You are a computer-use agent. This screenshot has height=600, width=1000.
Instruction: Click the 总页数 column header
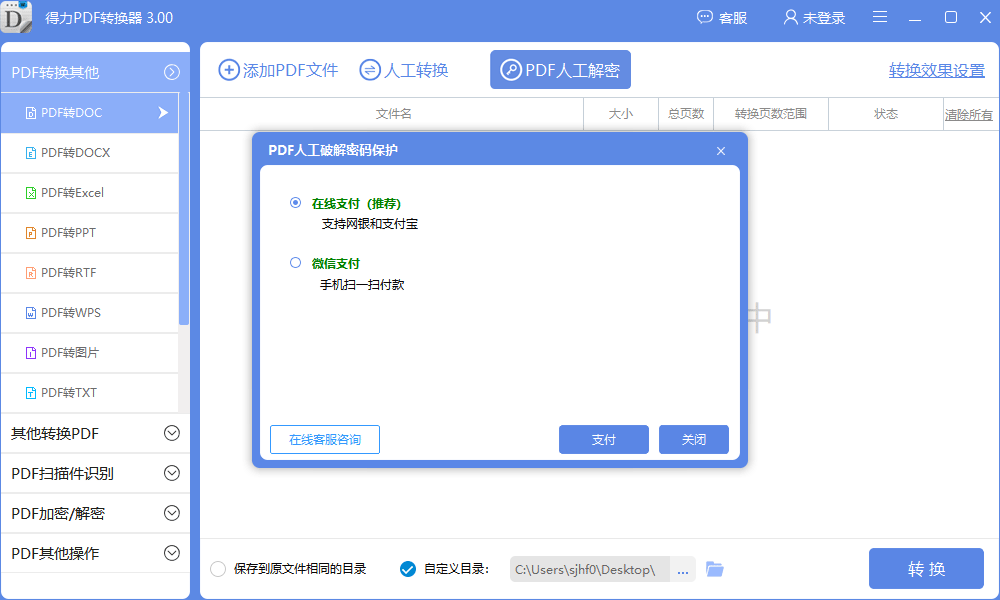[686, 114]
